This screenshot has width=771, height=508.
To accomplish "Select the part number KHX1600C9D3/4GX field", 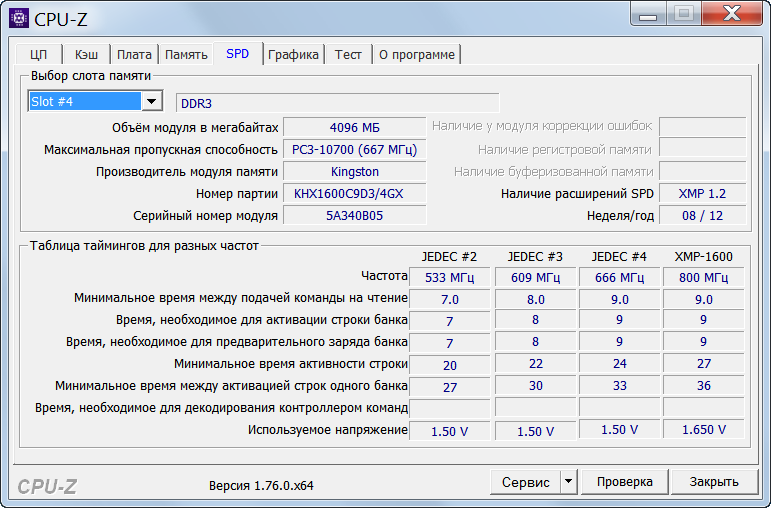I will coord(354,193).
